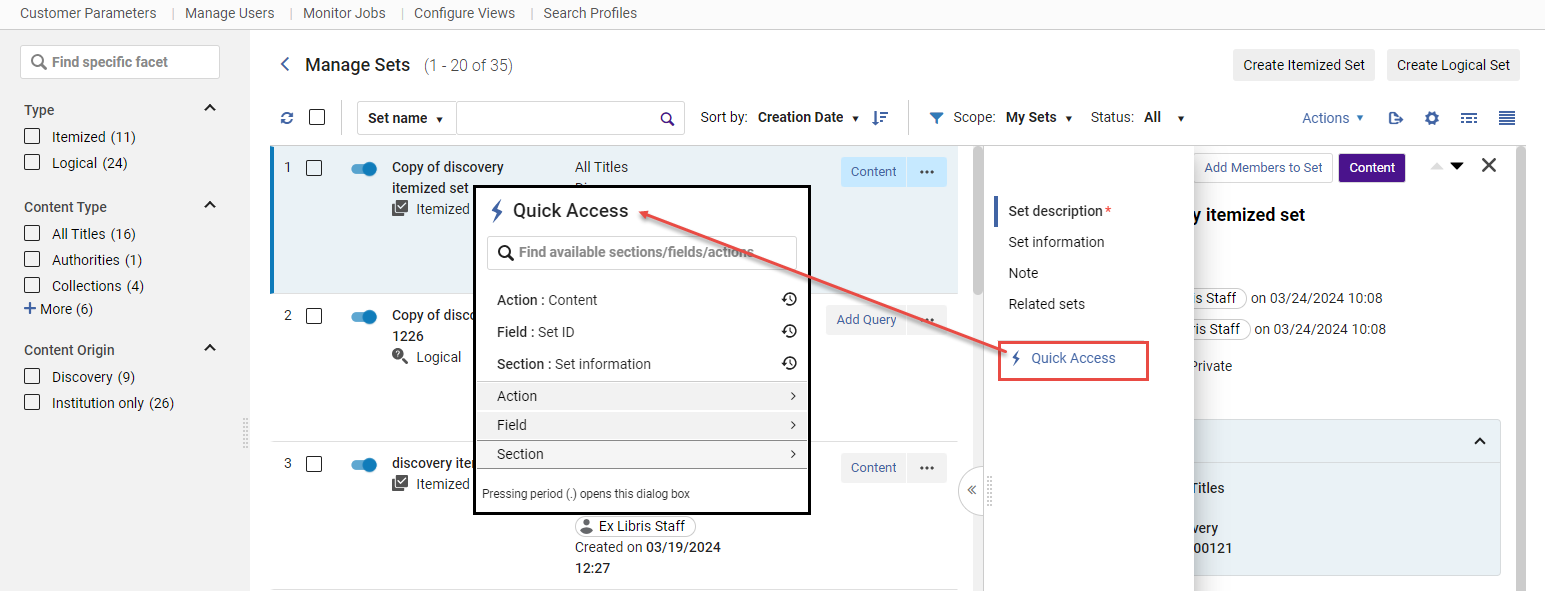1545x591 pixels.
Task: Click the export list icon
Action: (x=1396, y=118)
